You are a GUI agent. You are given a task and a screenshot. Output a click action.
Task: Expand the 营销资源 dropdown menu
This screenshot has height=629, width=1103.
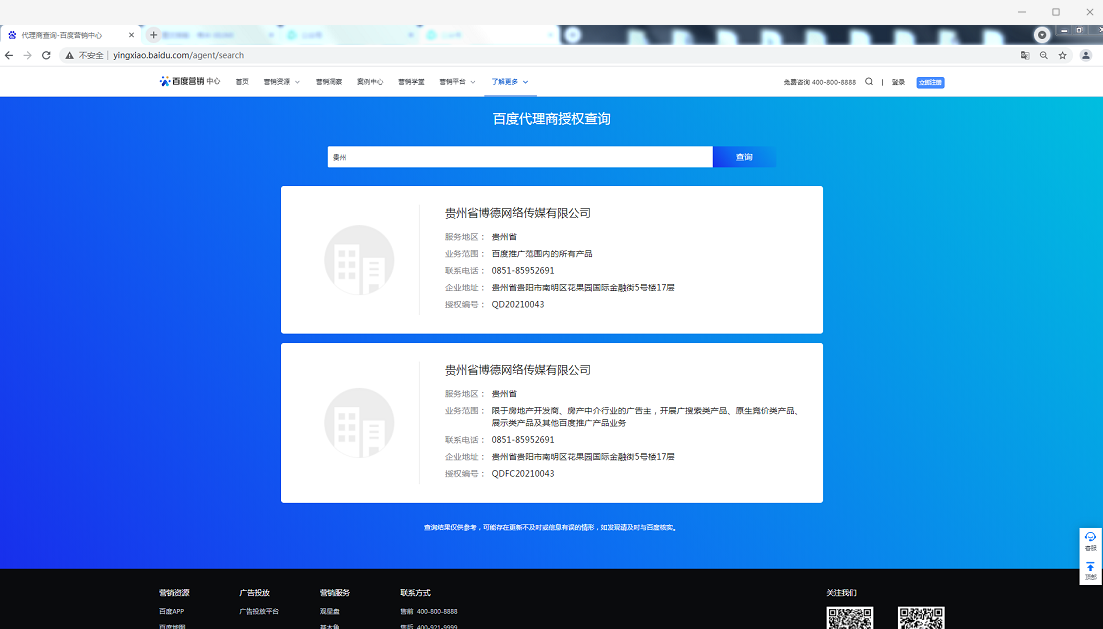pos(281,82)
